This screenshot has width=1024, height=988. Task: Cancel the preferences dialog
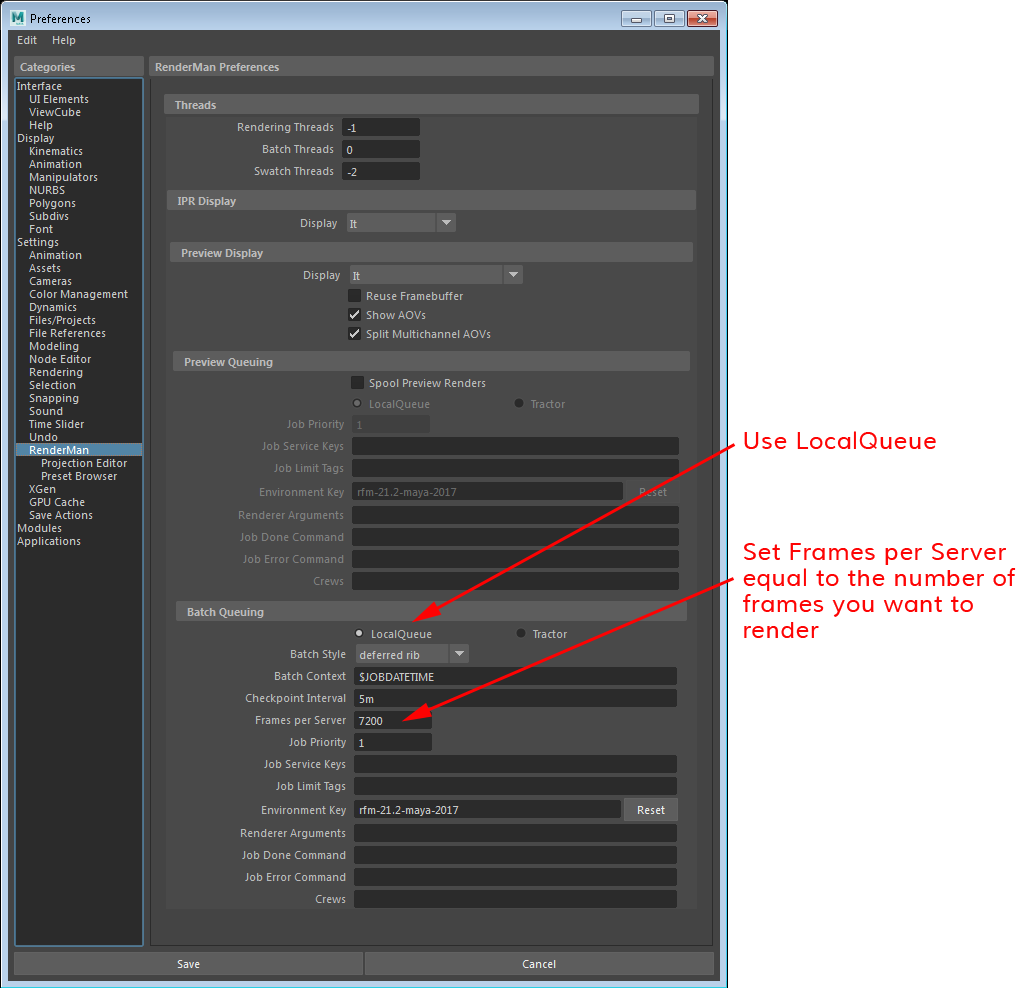(x=539, y=964)
